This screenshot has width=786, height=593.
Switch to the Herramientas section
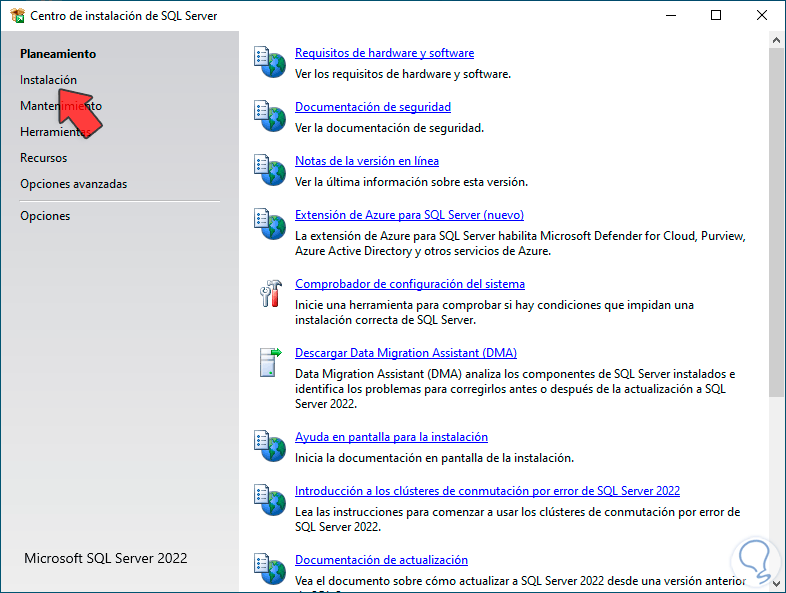(56, 132)
